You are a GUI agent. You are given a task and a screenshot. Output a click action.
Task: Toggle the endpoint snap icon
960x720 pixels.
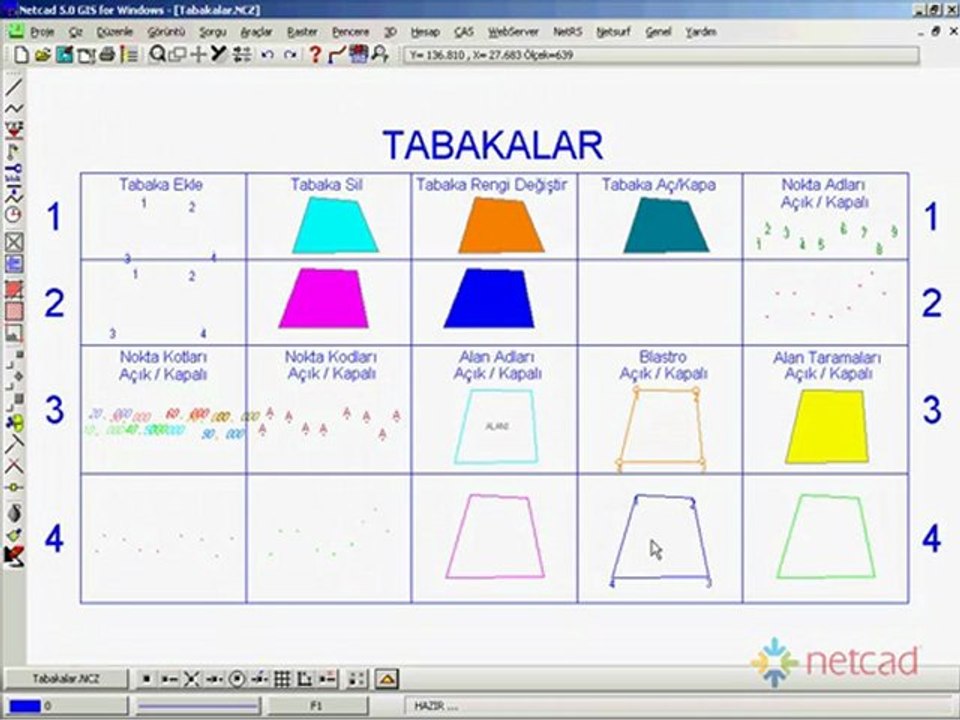(170, 678)
